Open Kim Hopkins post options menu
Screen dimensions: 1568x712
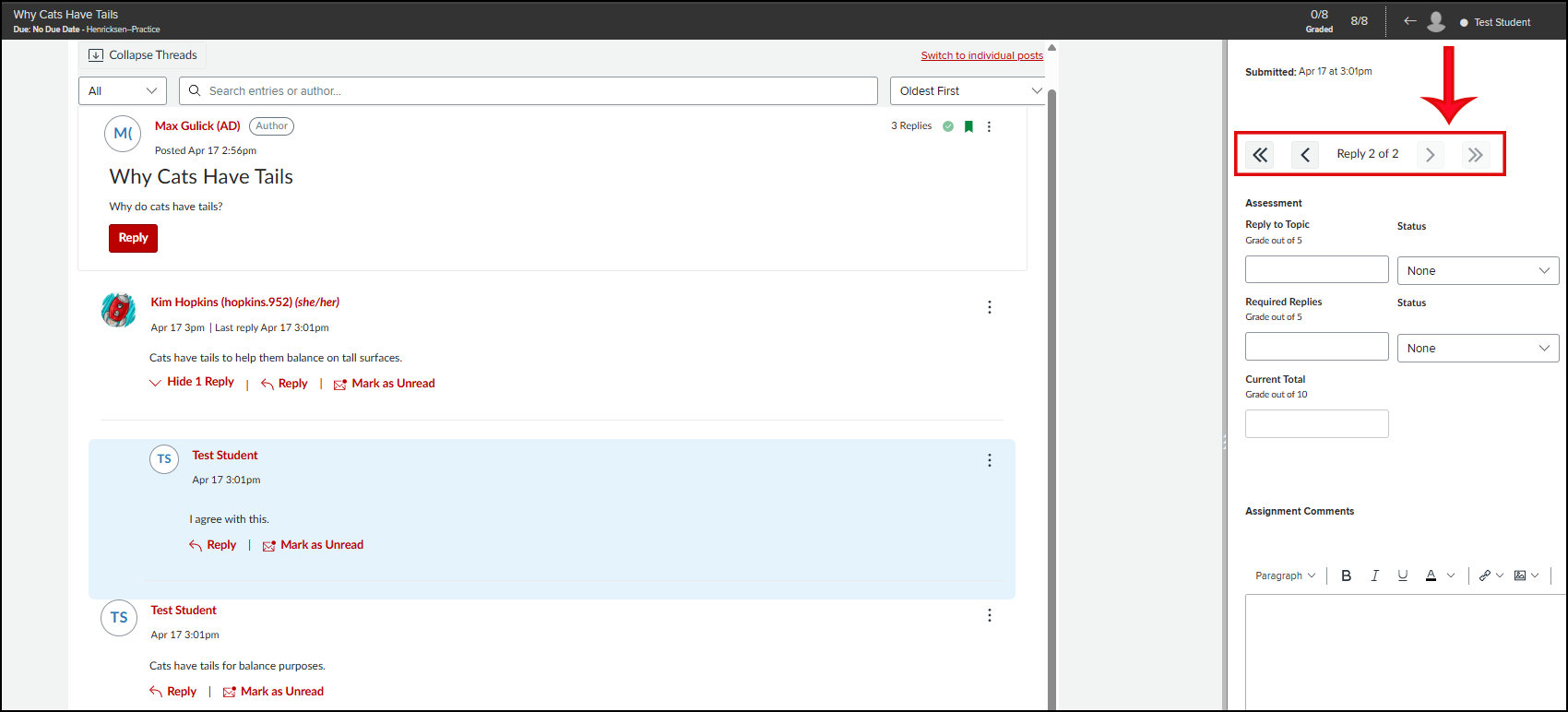(990, 307)
